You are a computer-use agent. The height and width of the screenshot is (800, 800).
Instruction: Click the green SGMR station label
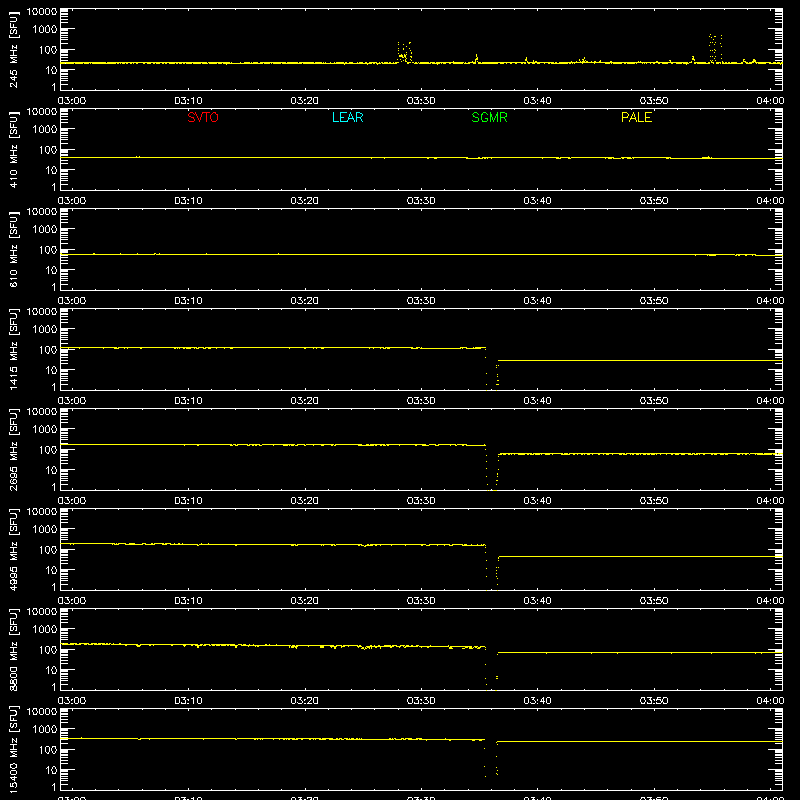[489, 117]
